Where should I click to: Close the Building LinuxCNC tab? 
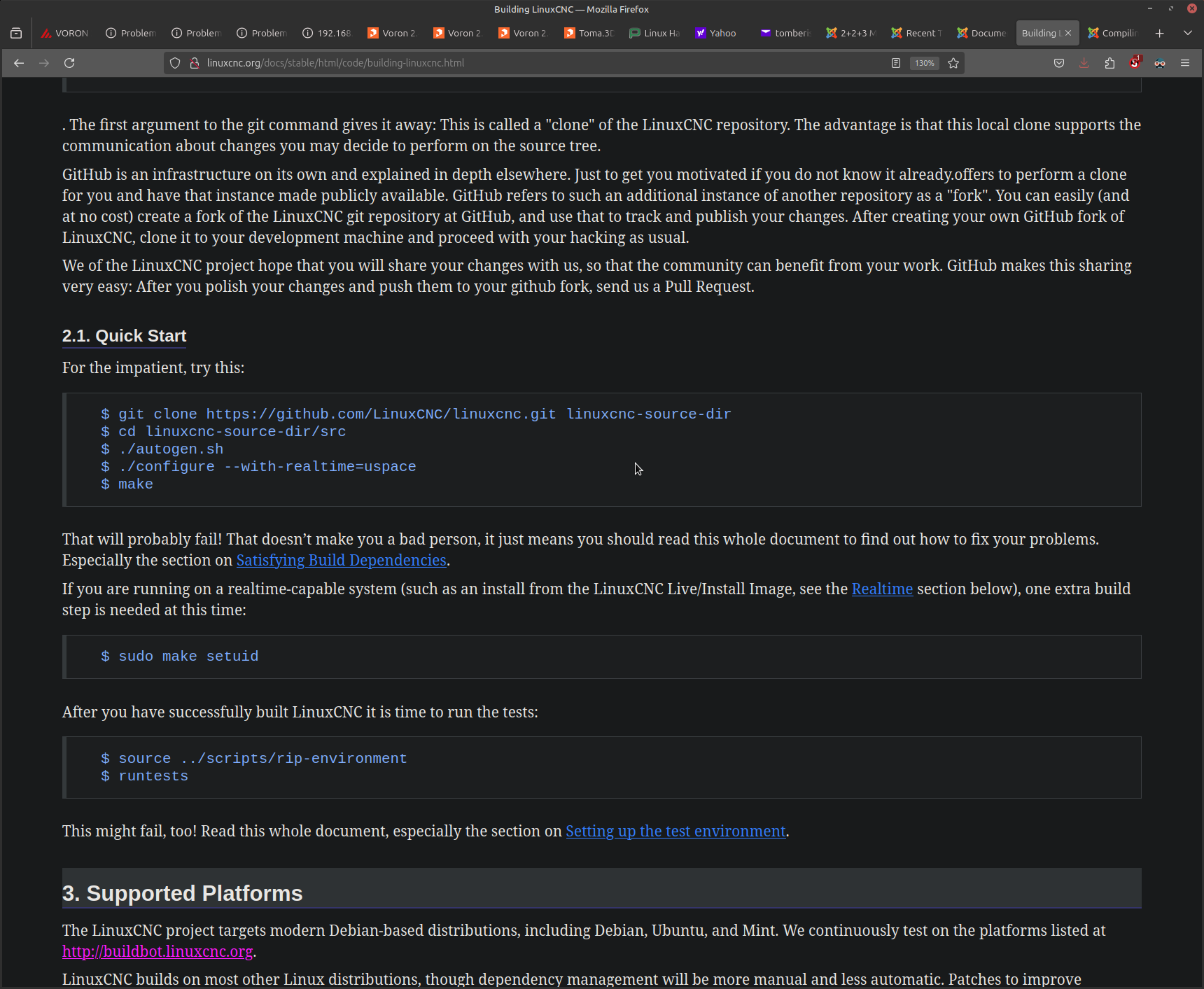[x=1068, y=33]
